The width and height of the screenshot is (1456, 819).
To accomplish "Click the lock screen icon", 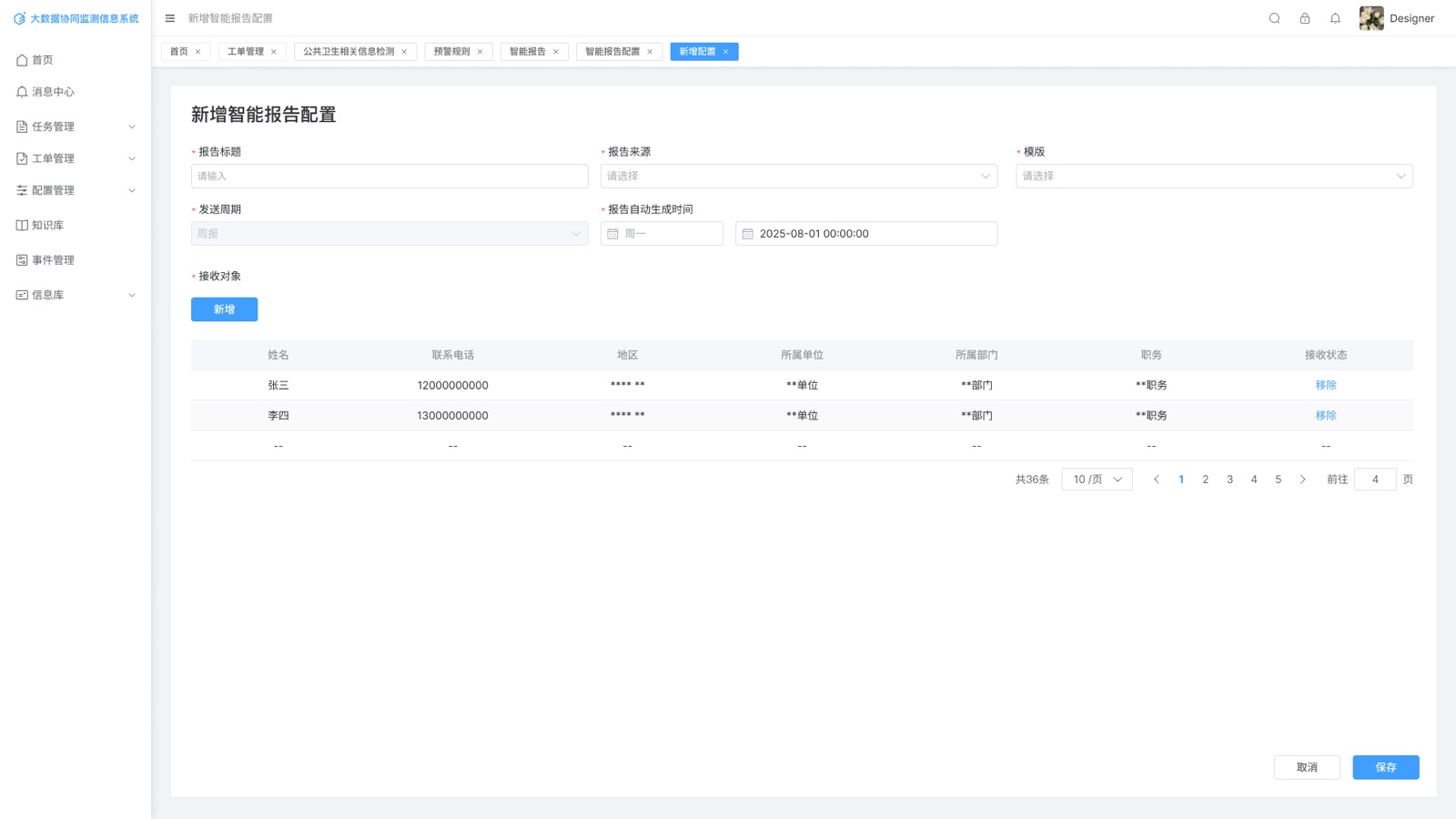I will tap(1305, 18).
